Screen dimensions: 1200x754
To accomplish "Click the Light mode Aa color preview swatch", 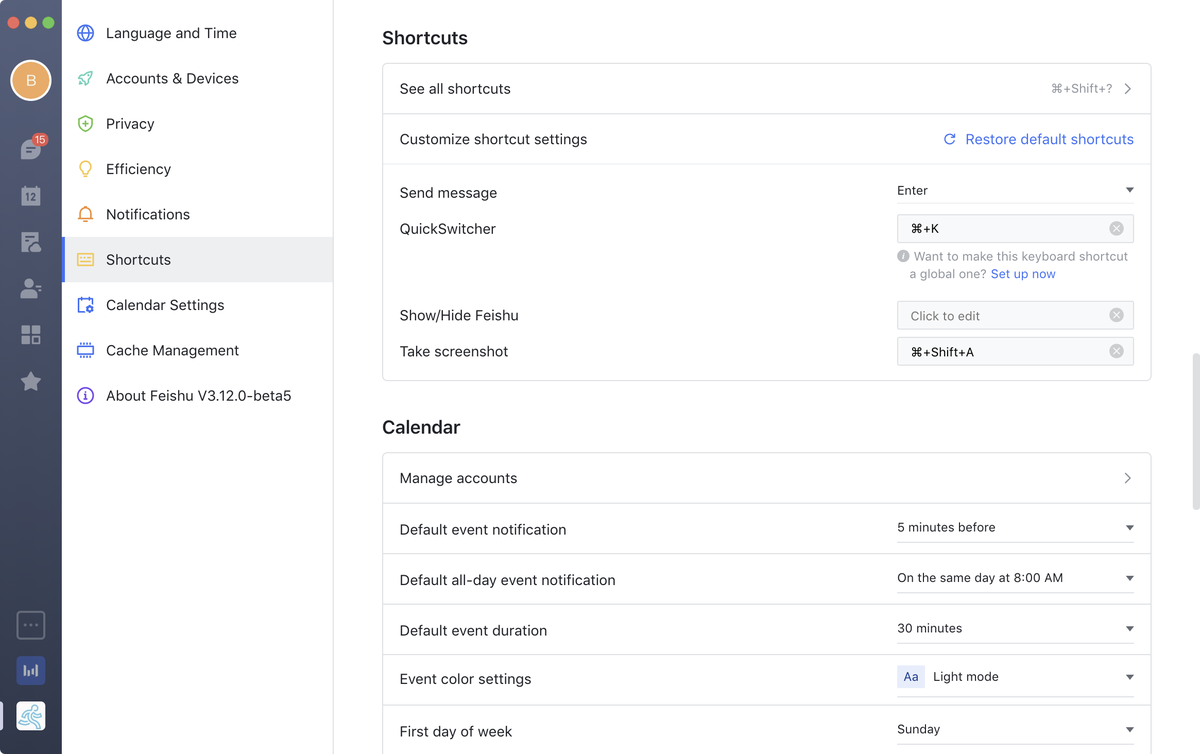I will 911,677.
